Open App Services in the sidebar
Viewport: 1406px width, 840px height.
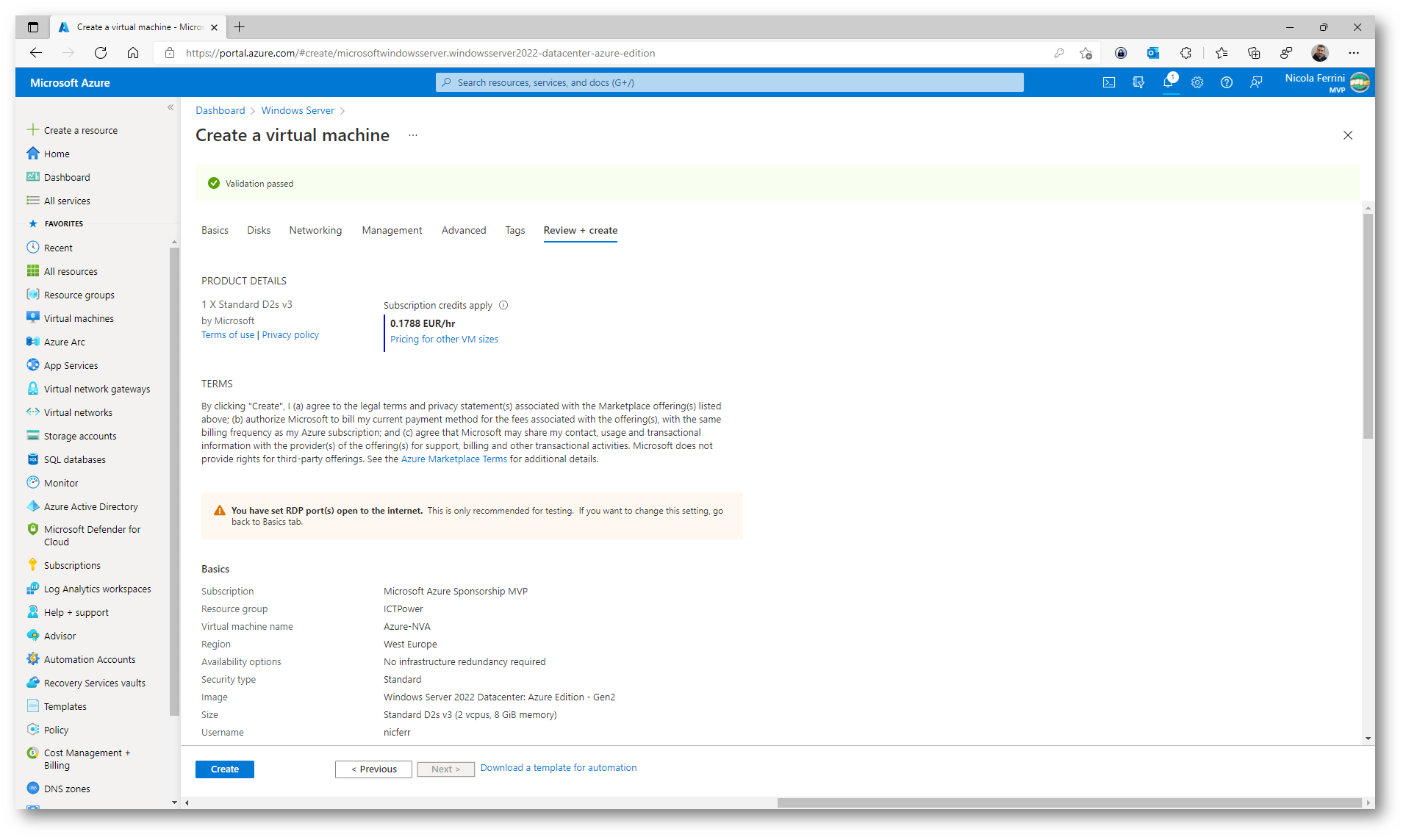point(71,365)
